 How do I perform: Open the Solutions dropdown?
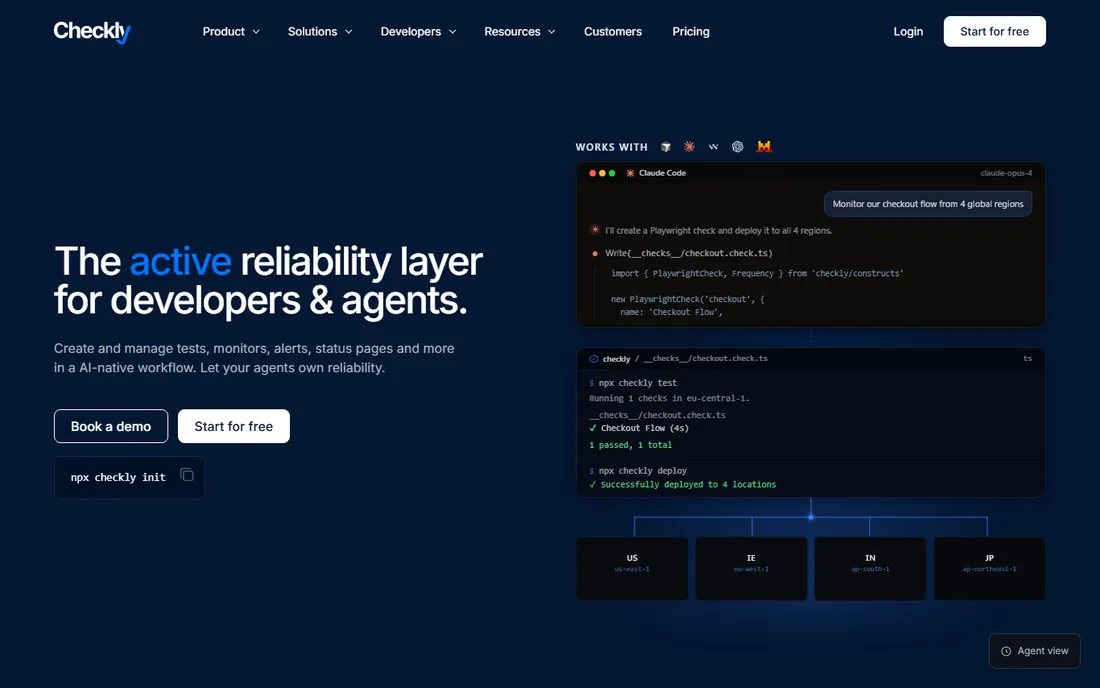tap(320, 32)
